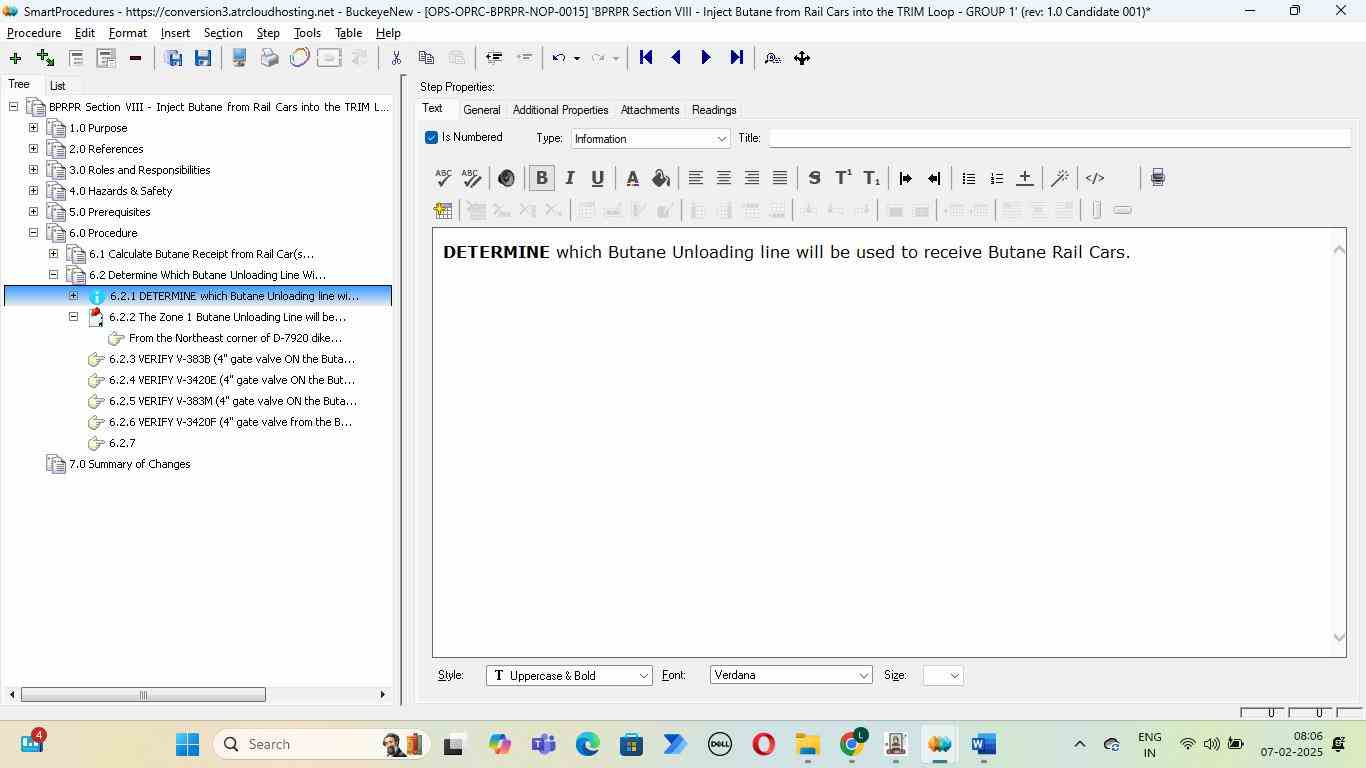Switch to the General tab
This screenshot has width=1366, height=768.
point(481,110)
